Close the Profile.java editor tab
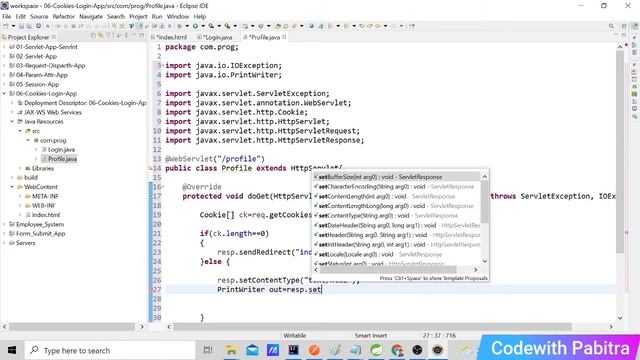 point(284,37)
